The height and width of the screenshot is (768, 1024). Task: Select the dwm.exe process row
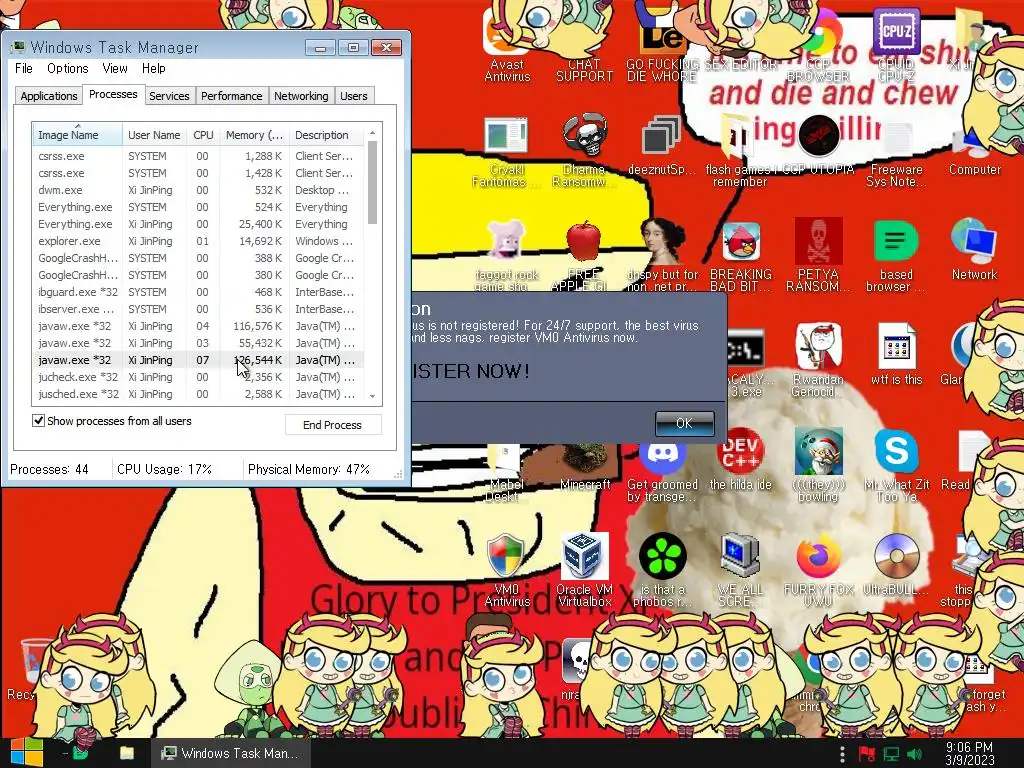(199, 190)
